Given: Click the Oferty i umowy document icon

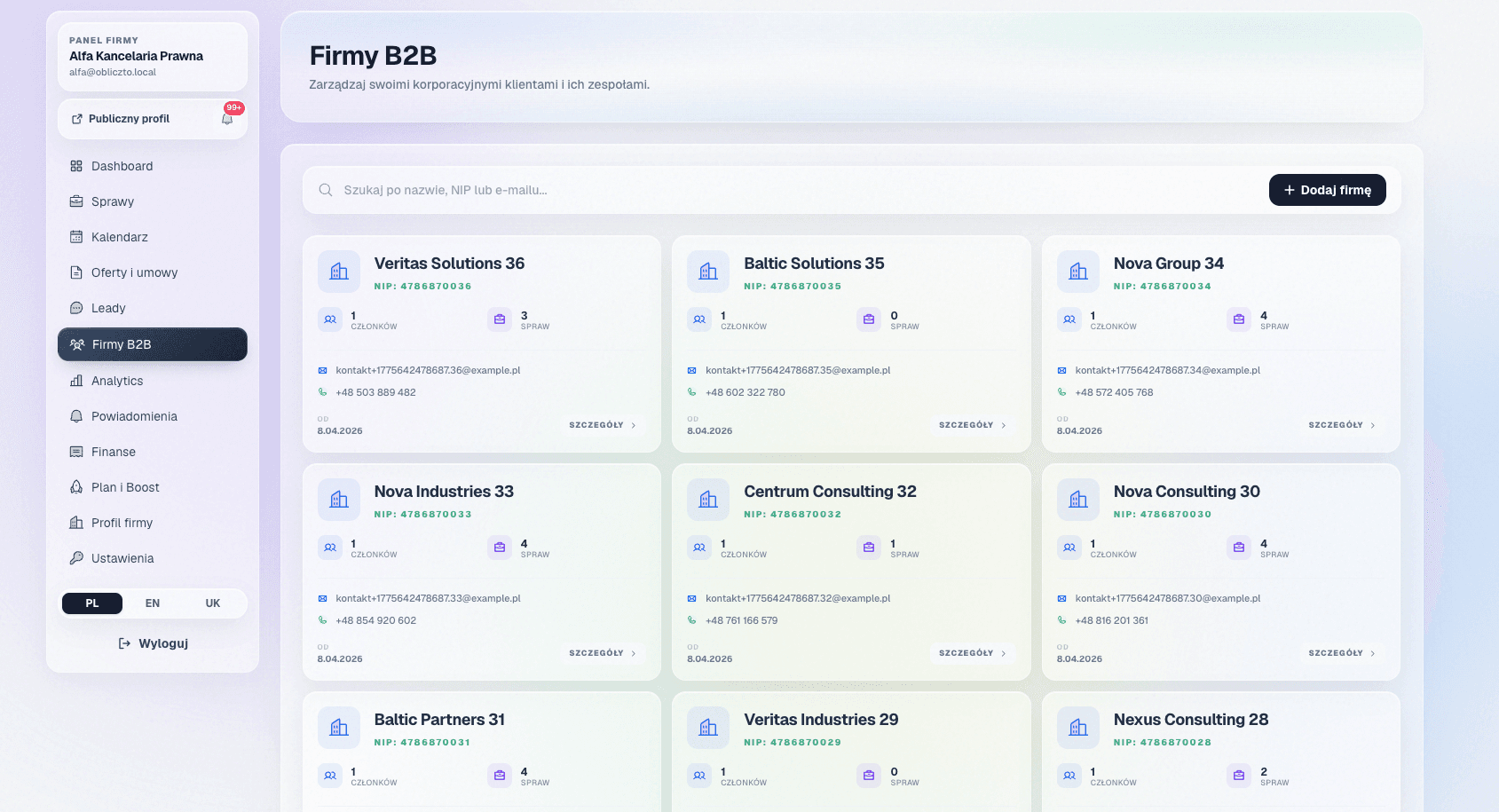Looking at the screenshot, I should tap(77, 272).
